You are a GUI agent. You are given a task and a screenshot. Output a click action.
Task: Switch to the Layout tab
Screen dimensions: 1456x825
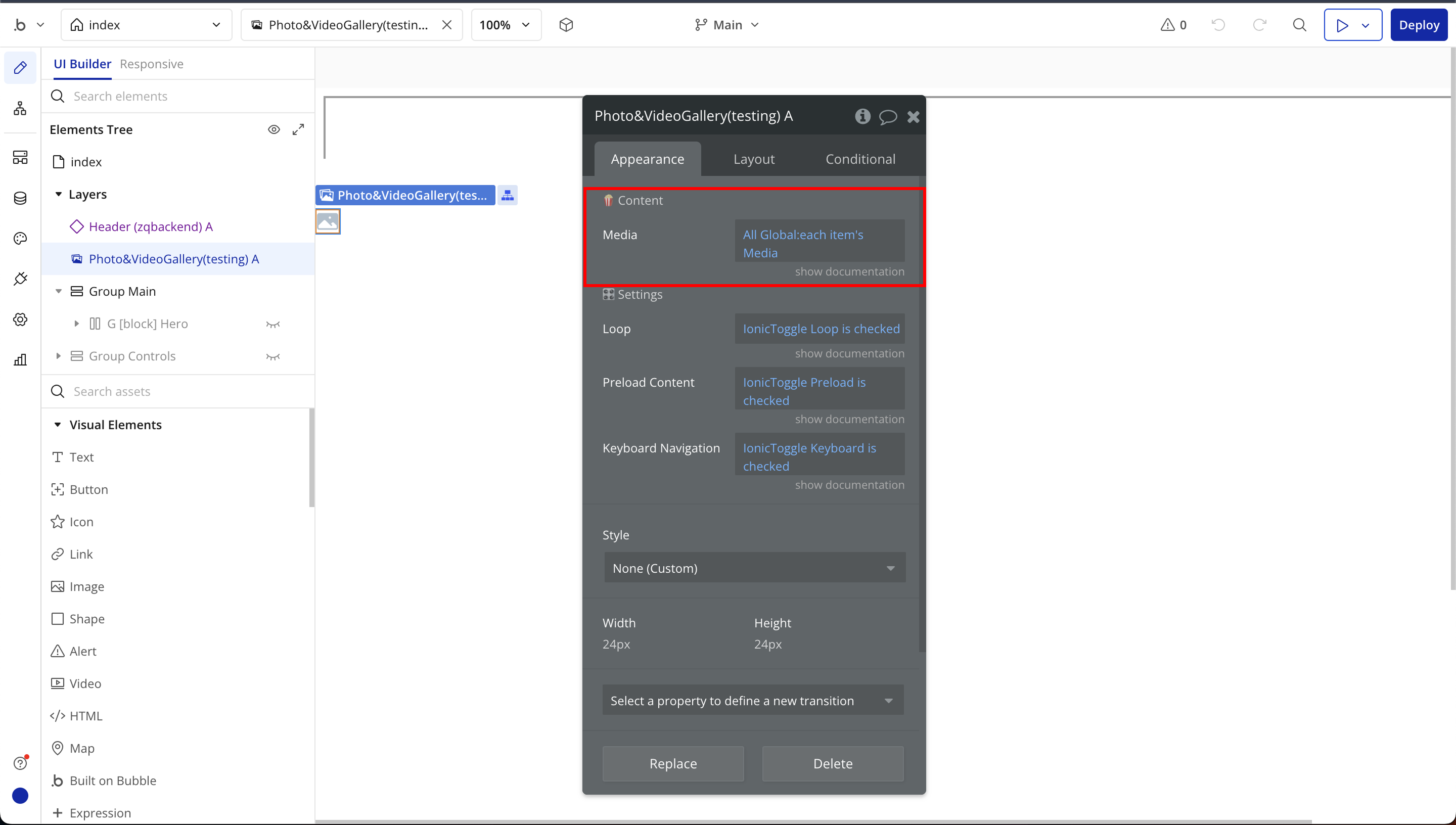tap(753, 159)
